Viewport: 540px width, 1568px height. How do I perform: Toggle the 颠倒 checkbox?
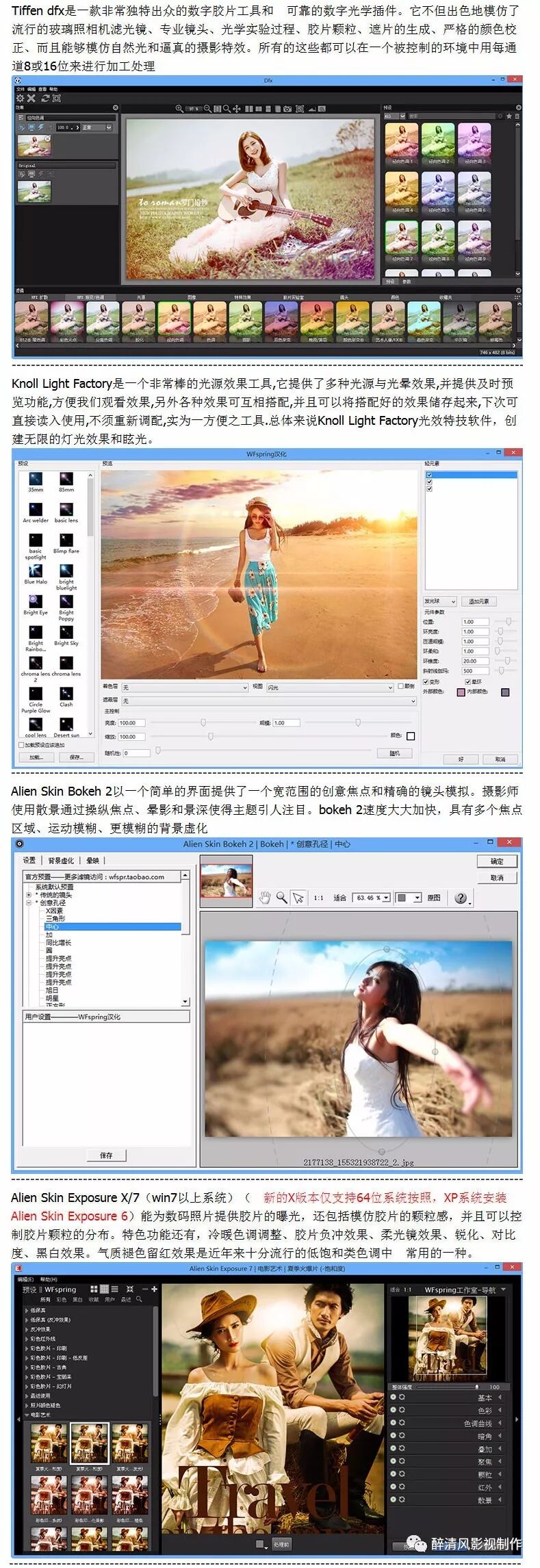click(400, 686)
